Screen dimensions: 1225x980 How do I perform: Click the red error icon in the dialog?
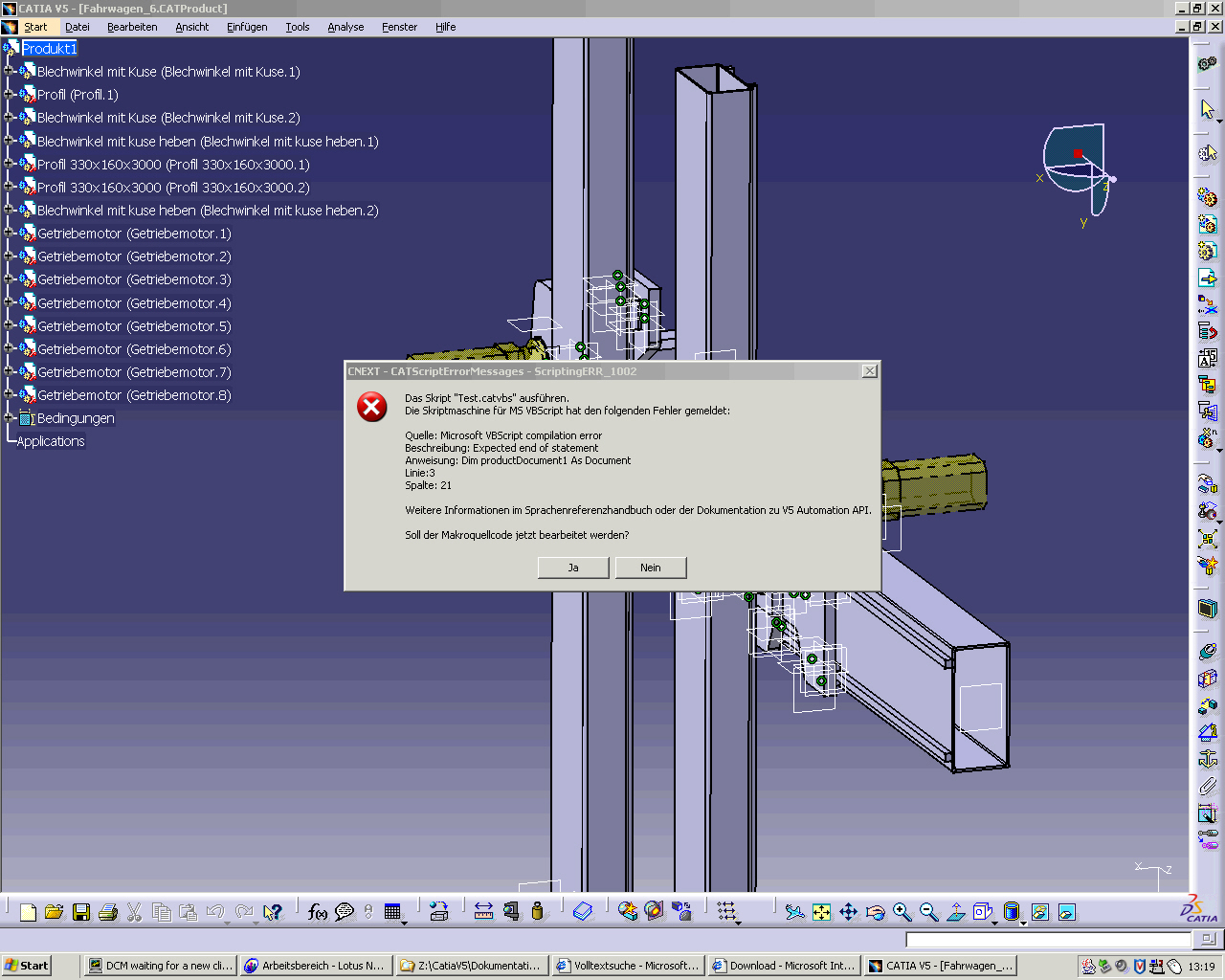[372, 407]
